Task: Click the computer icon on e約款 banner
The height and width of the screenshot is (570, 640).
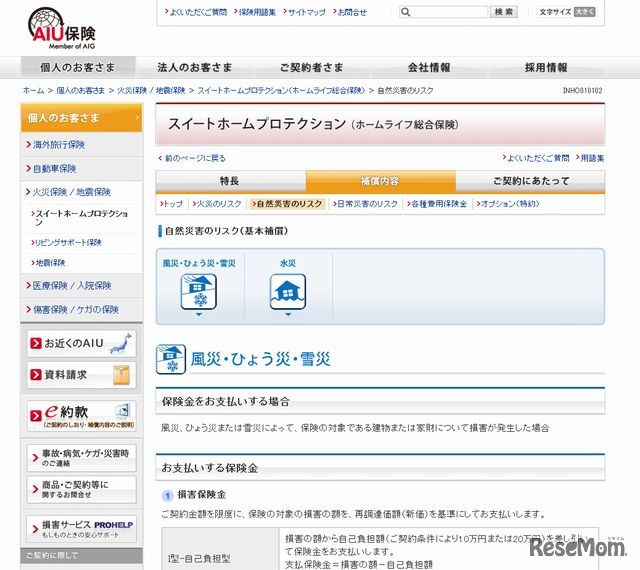Action: point(123,410)
